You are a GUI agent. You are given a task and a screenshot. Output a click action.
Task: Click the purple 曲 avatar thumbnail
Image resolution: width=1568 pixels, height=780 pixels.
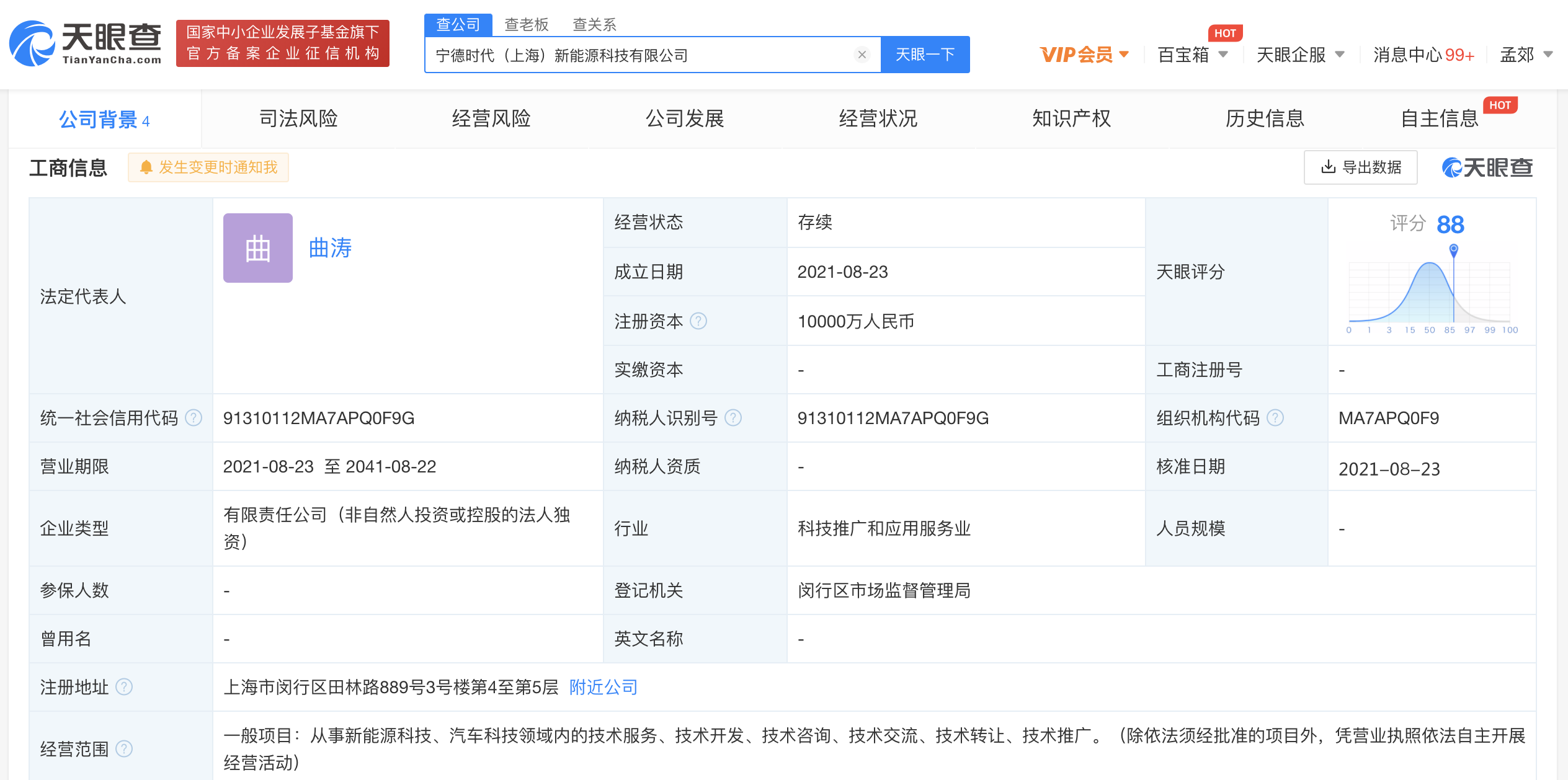pos(258,248)
